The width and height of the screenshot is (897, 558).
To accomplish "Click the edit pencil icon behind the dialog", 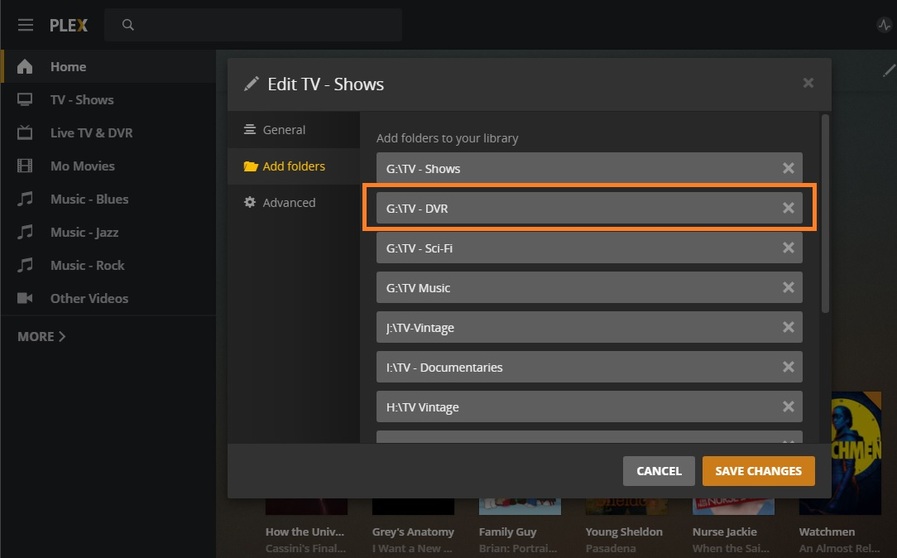I will [x=889, y=70].
